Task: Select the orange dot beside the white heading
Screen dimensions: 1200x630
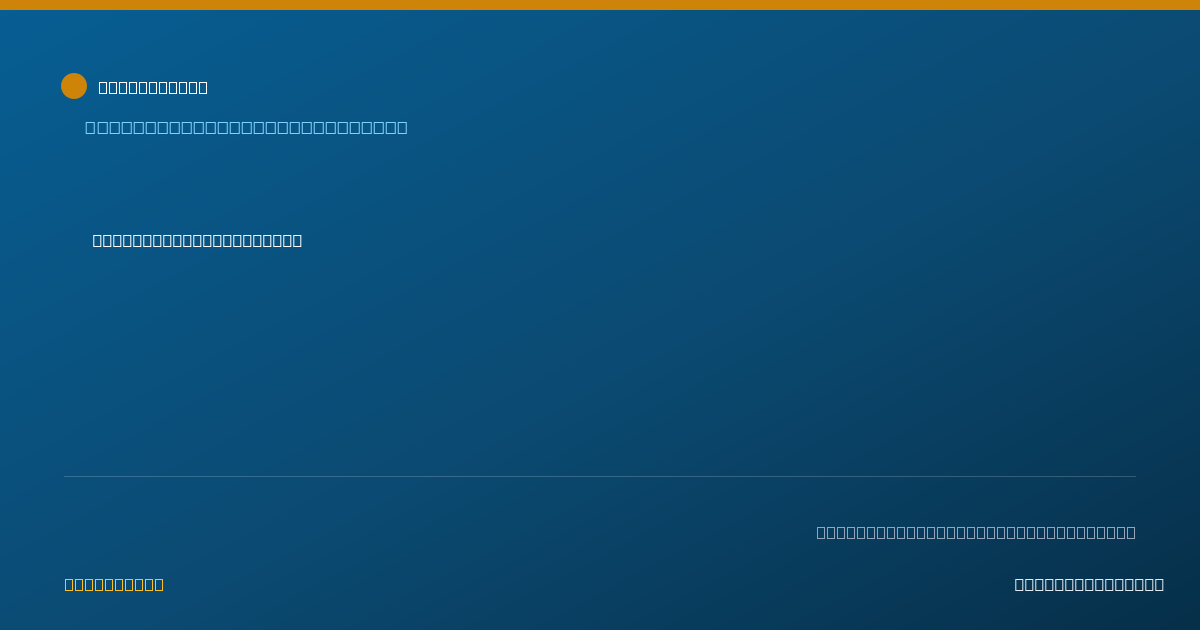Action: 74,86
